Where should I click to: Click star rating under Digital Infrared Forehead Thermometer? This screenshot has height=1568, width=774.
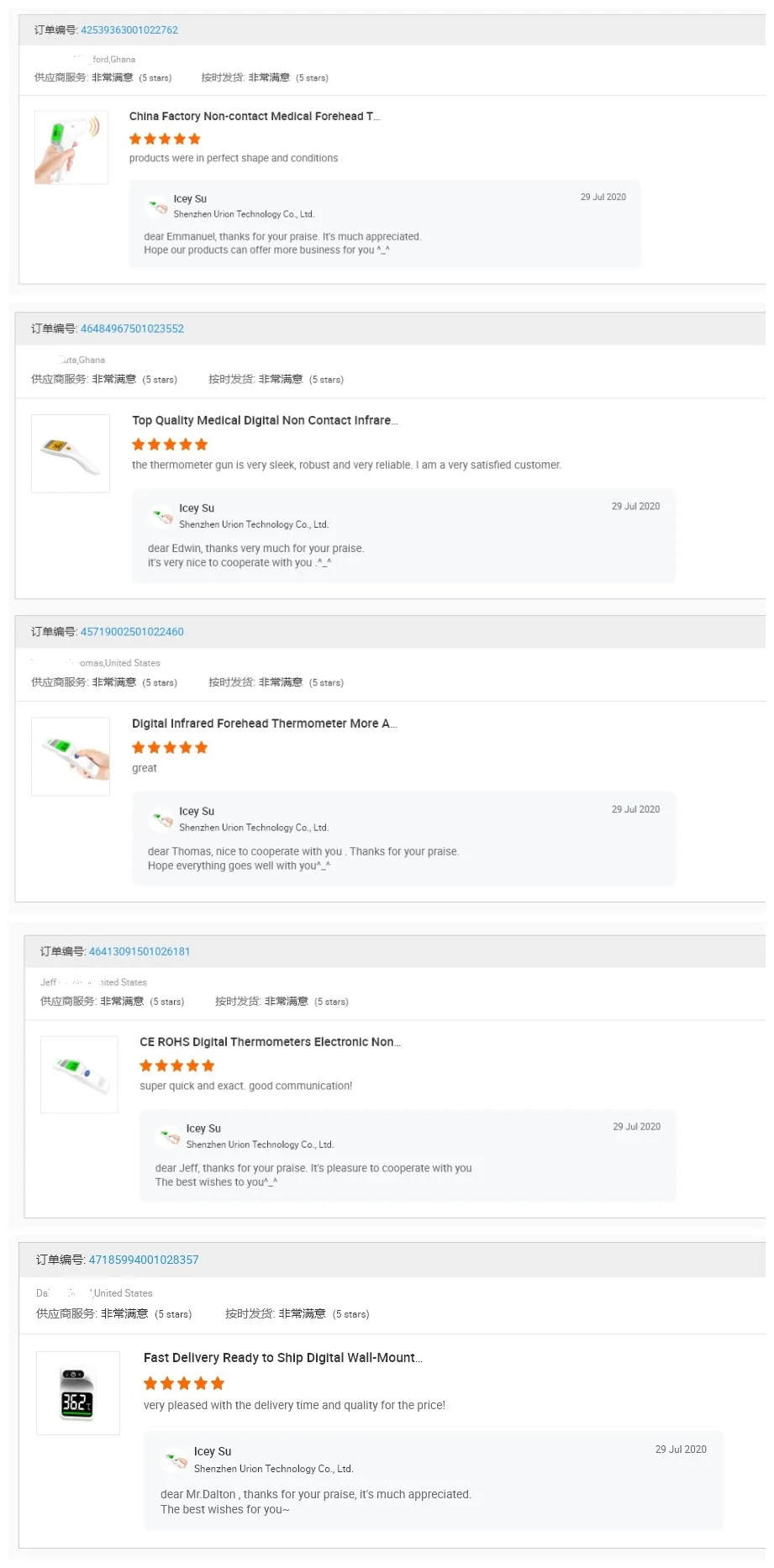click(170, 747)
